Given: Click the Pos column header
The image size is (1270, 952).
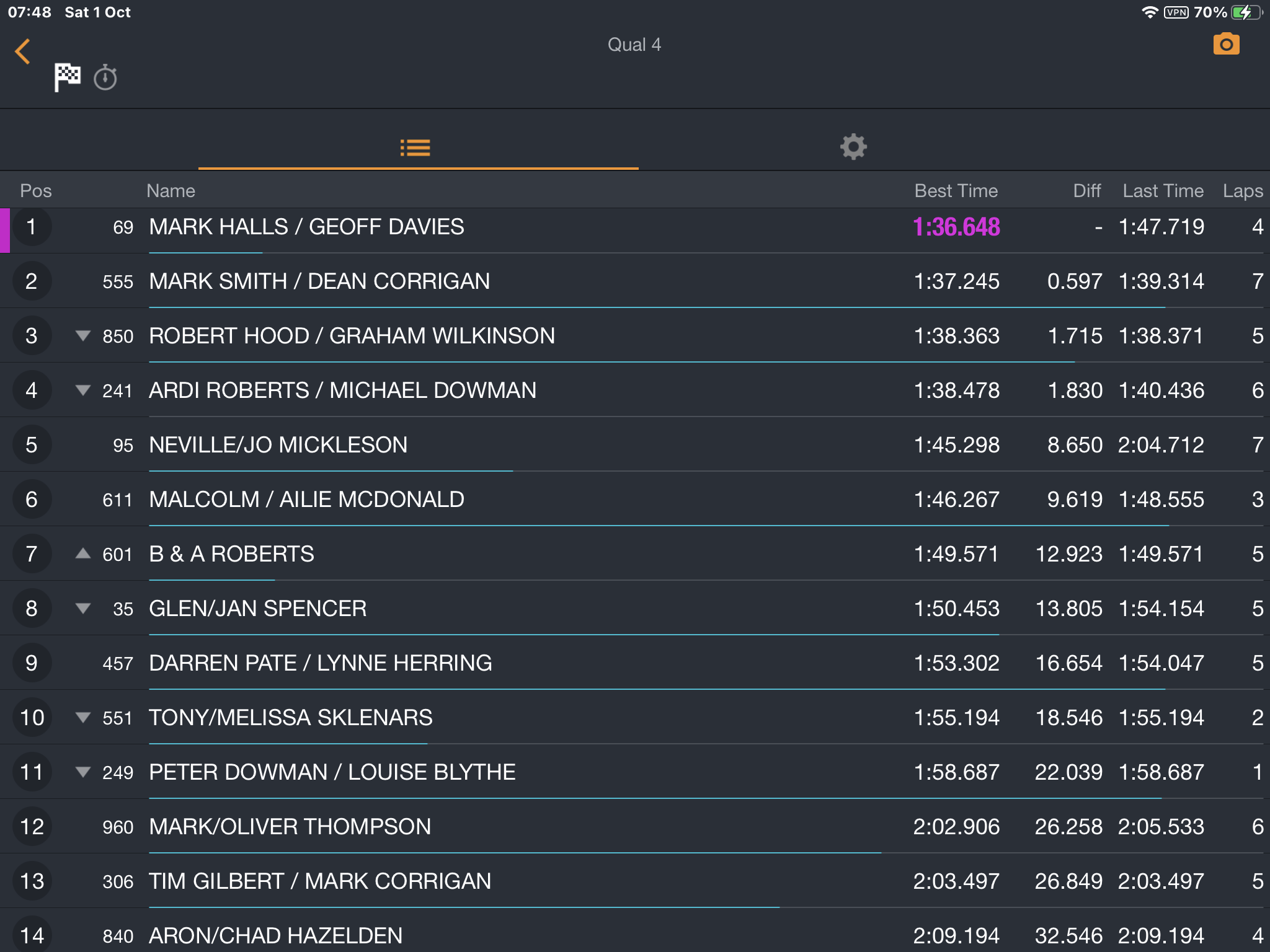Looking at the screenshot, I should [36, 191].
